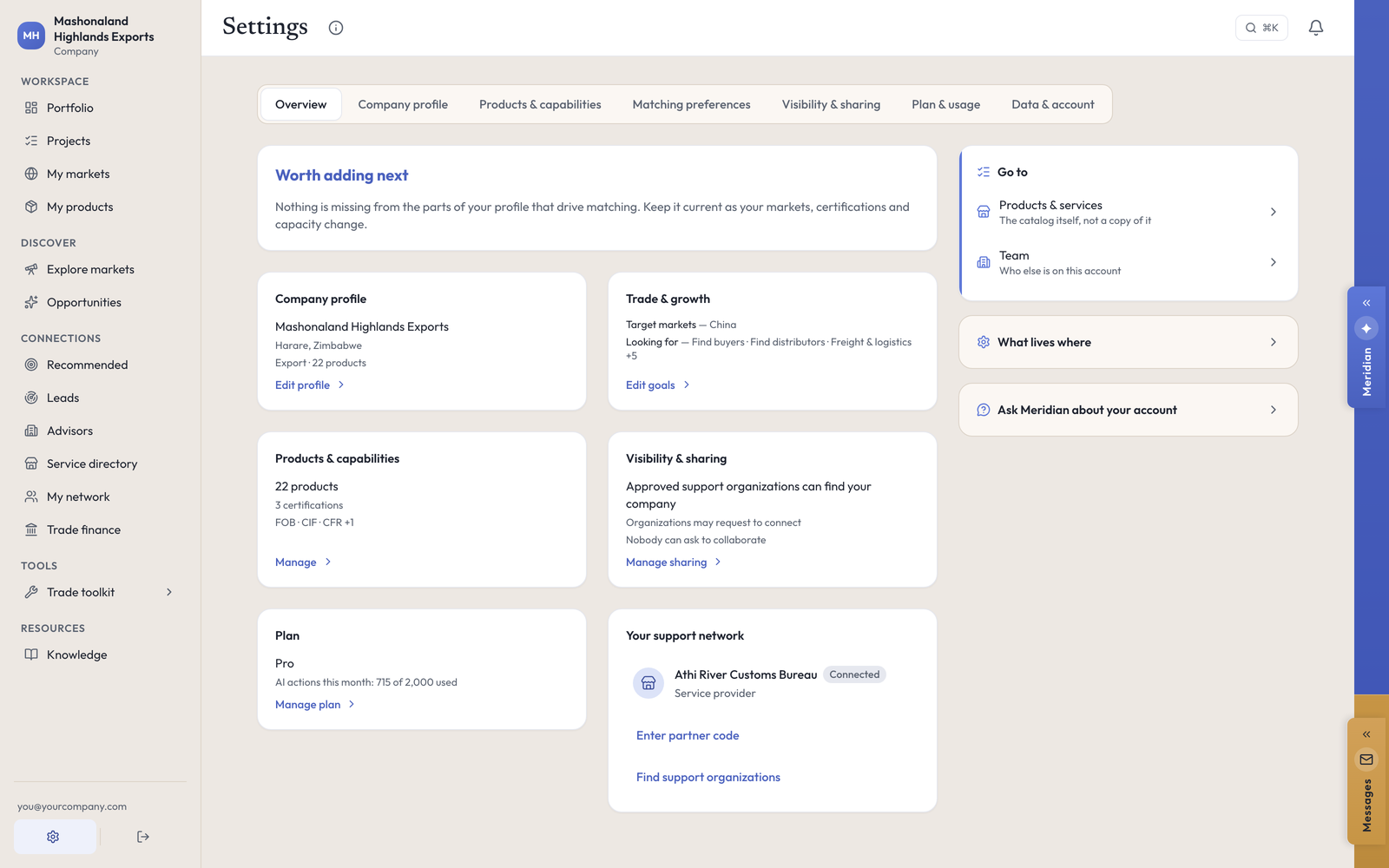
Task: Click the MH company avatar
Action: coord(31,36)
